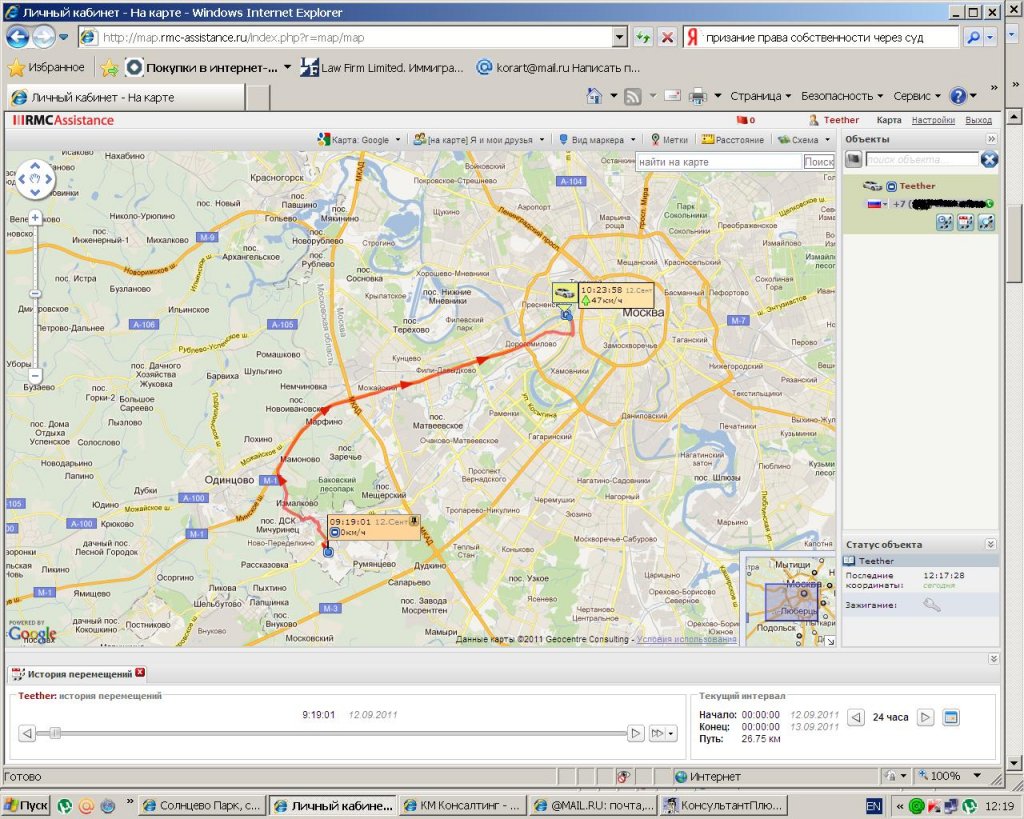Click the history timeline slider handle
Viewport: 1024px width, 819px height.
coord(56,733)
